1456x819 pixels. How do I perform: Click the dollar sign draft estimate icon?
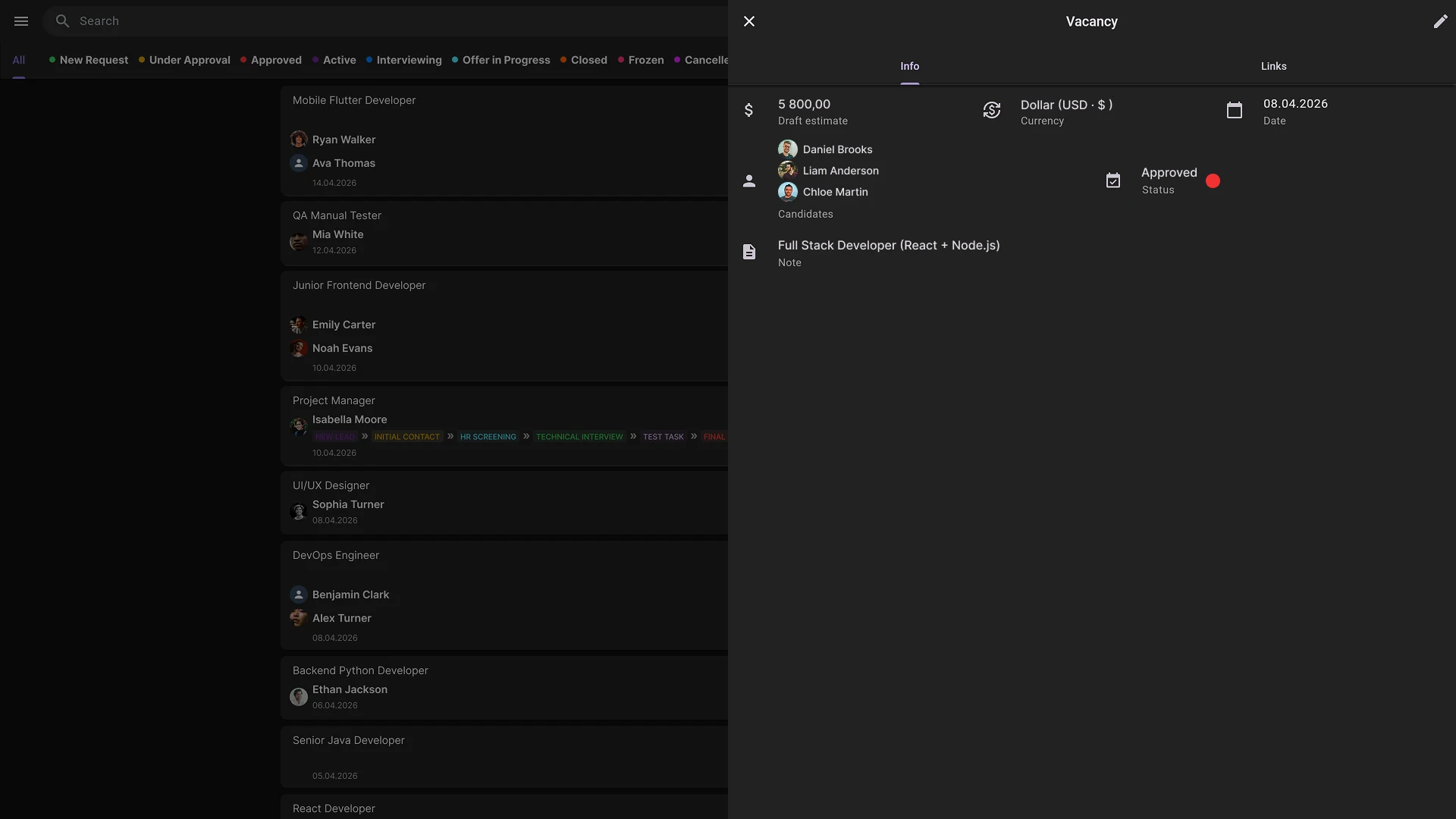pyautogui.click(x=749, y=111)
